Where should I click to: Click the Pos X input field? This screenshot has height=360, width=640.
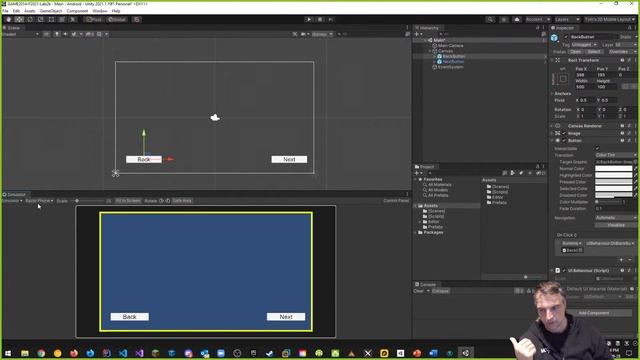point(584,75)
